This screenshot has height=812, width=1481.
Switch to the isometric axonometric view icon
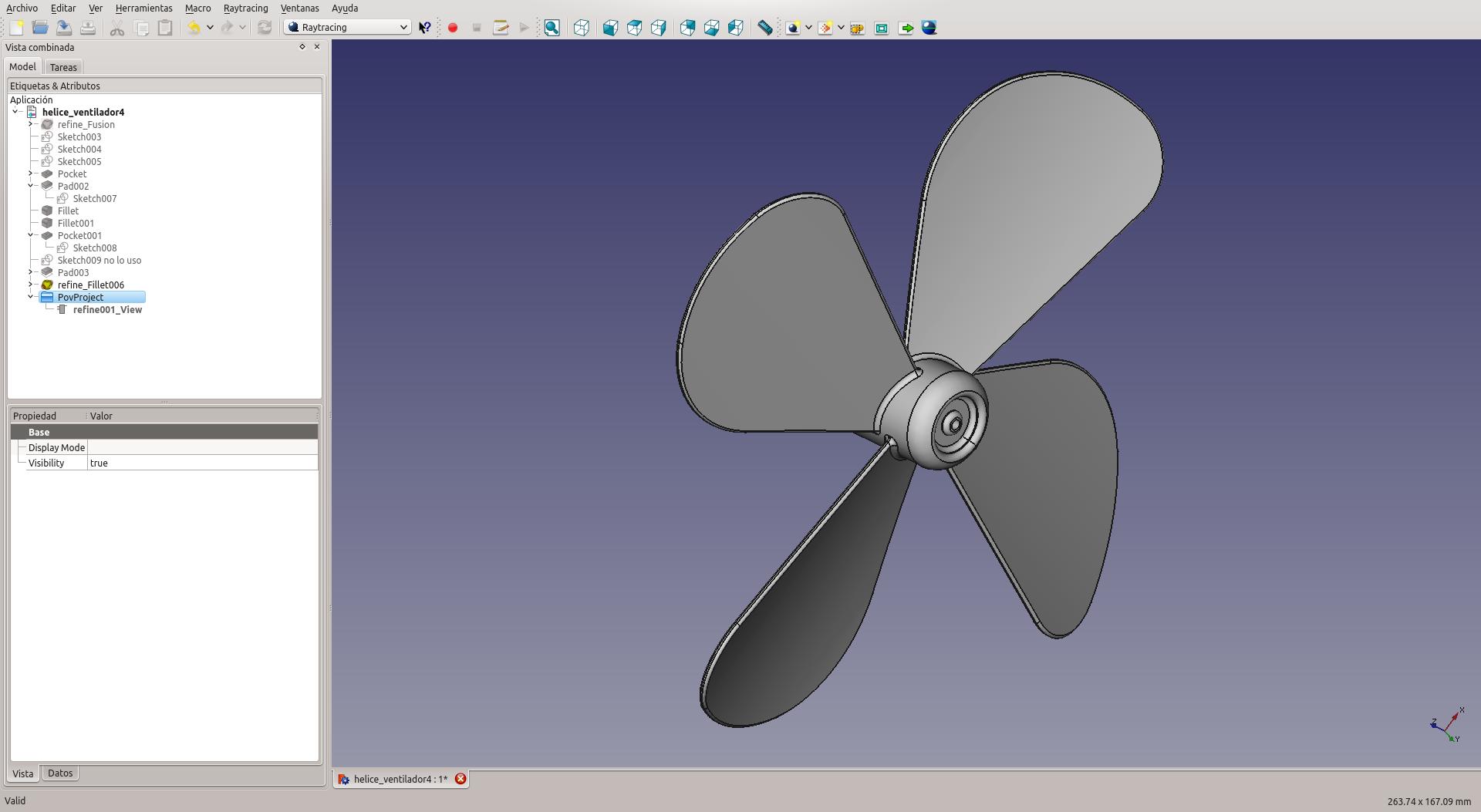(x=582, y=28)
